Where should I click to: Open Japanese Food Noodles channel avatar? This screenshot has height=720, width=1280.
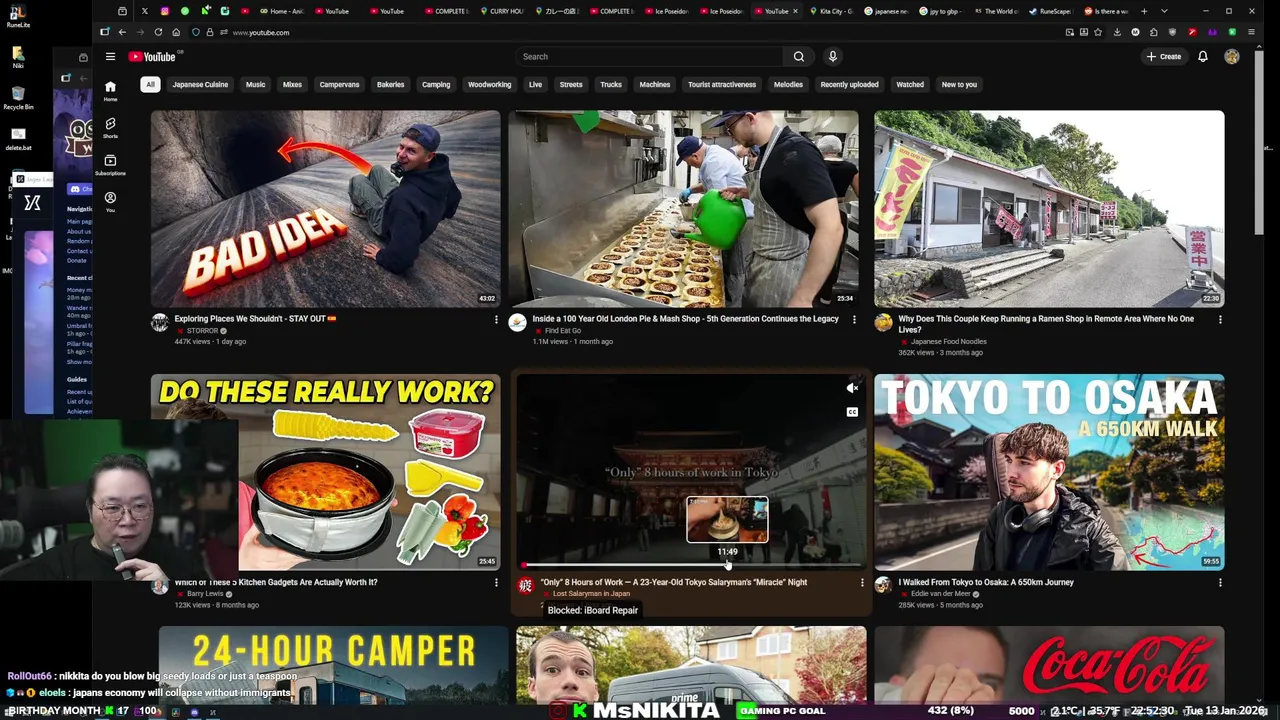click(x=883, y=323)
